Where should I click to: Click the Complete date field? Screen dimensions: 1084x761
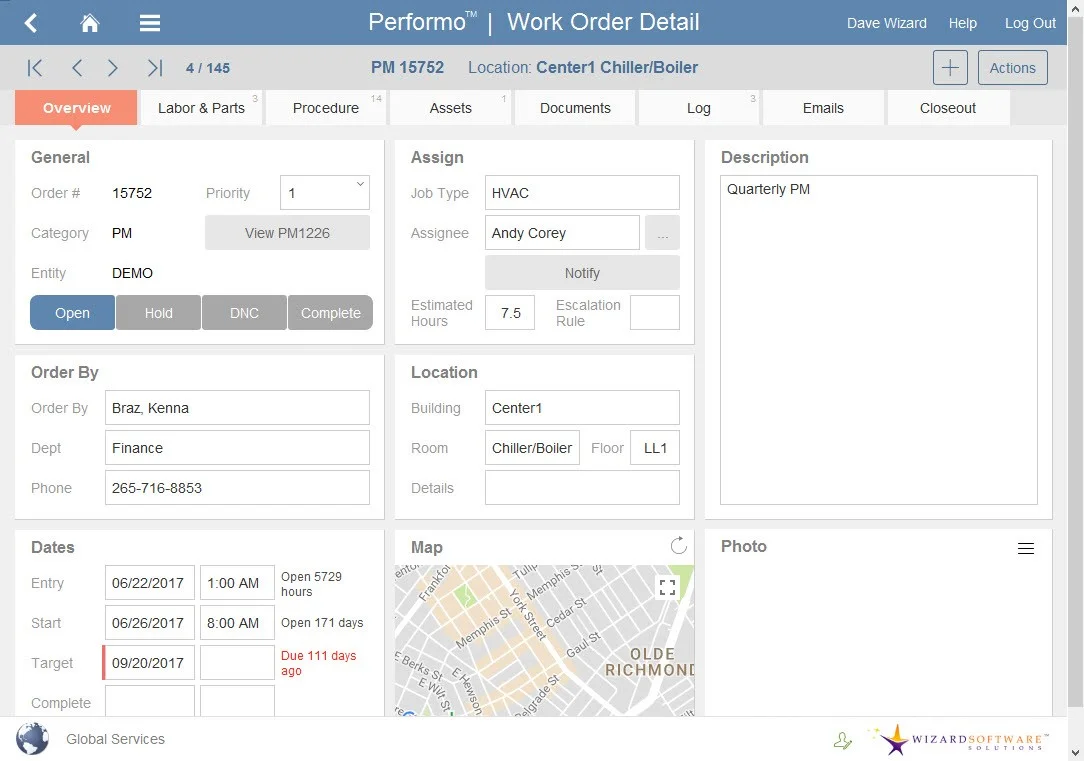(149, 701)
